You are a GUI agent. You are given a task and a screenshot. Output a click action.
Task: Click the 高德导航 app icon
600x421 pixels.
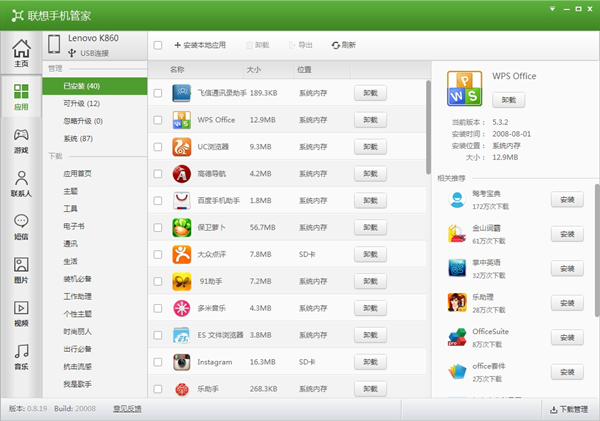pyautogui.click(x=181, y=174)
